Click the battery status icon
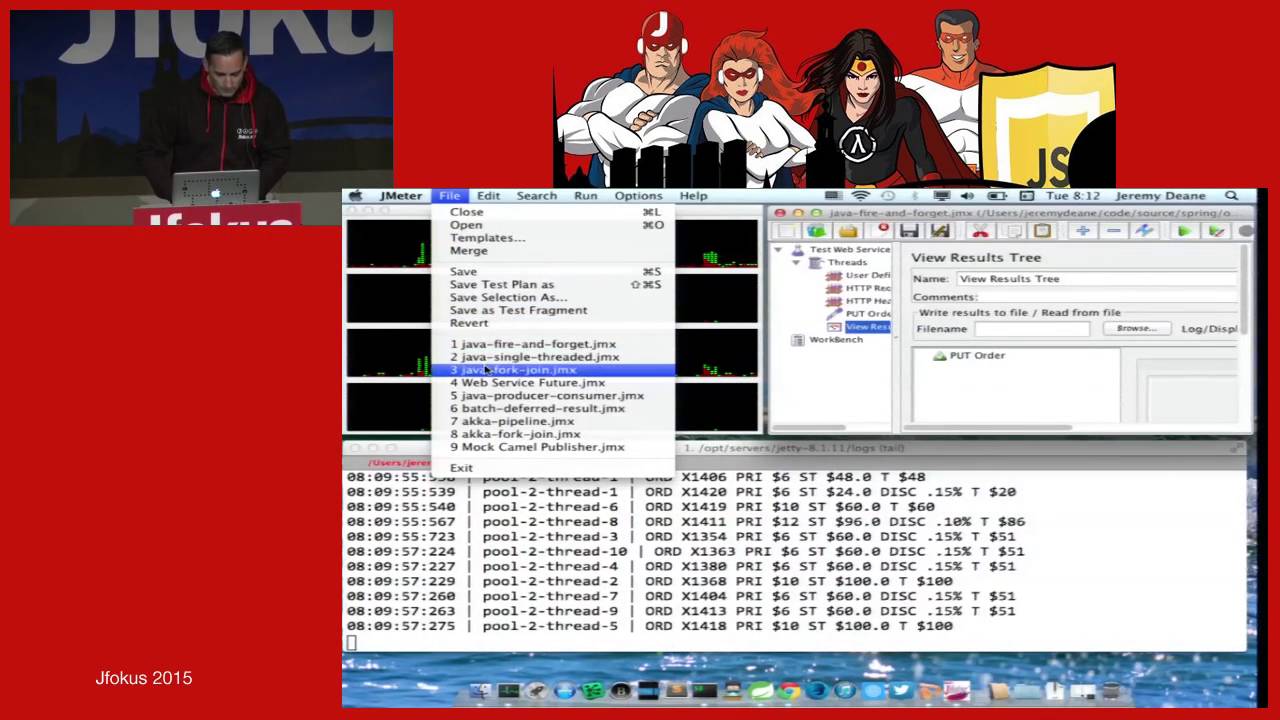The width and height of the screenshot is (1280, 720). (997, 196)
